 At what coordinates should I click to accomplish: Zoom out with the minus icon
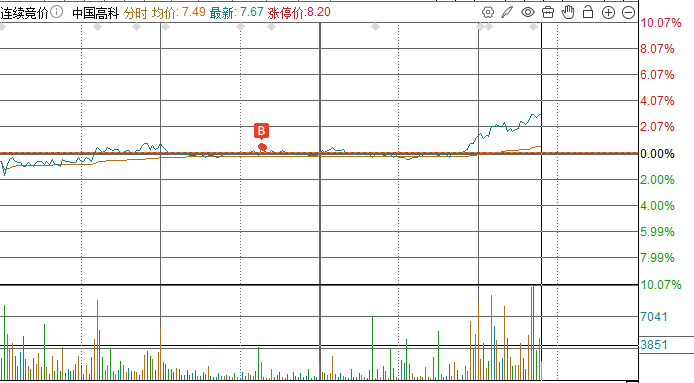coord(628,12)
